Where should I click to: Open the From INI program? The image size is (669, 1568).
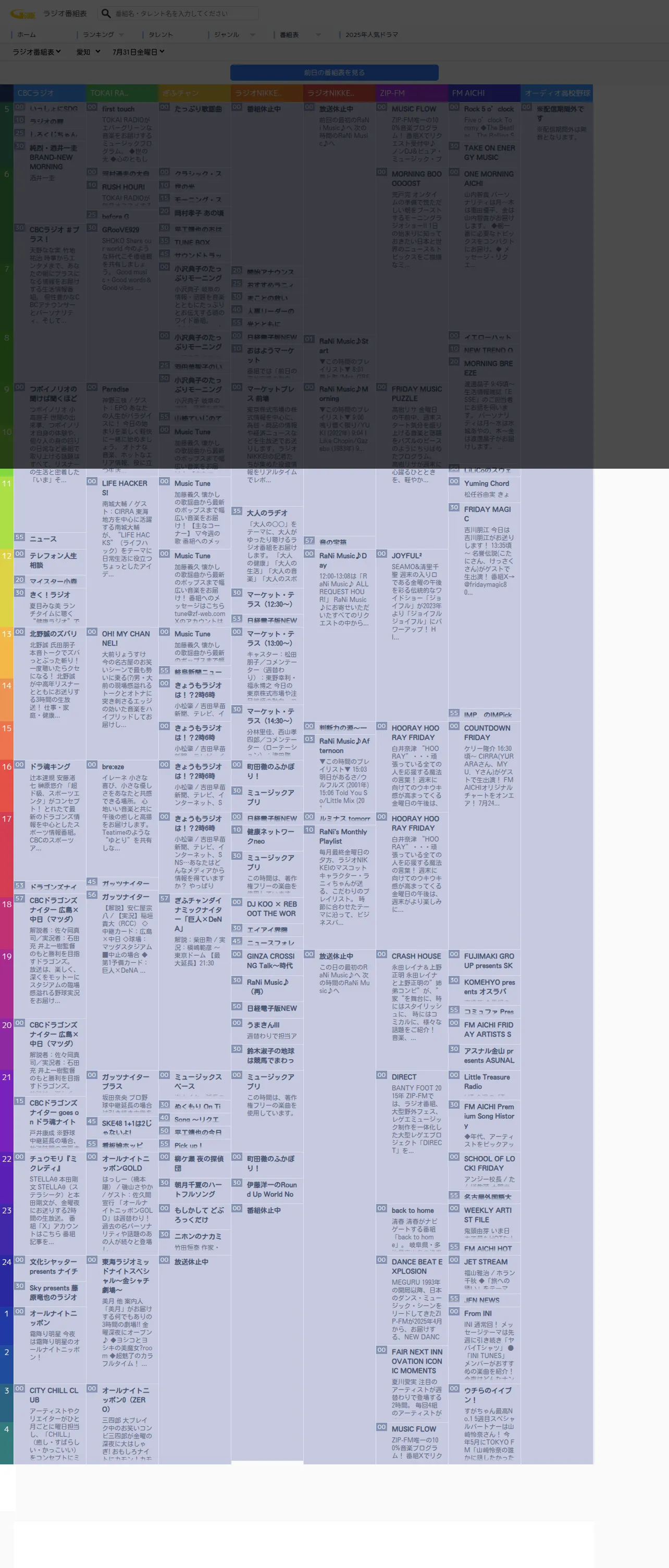pos(478,1313)
